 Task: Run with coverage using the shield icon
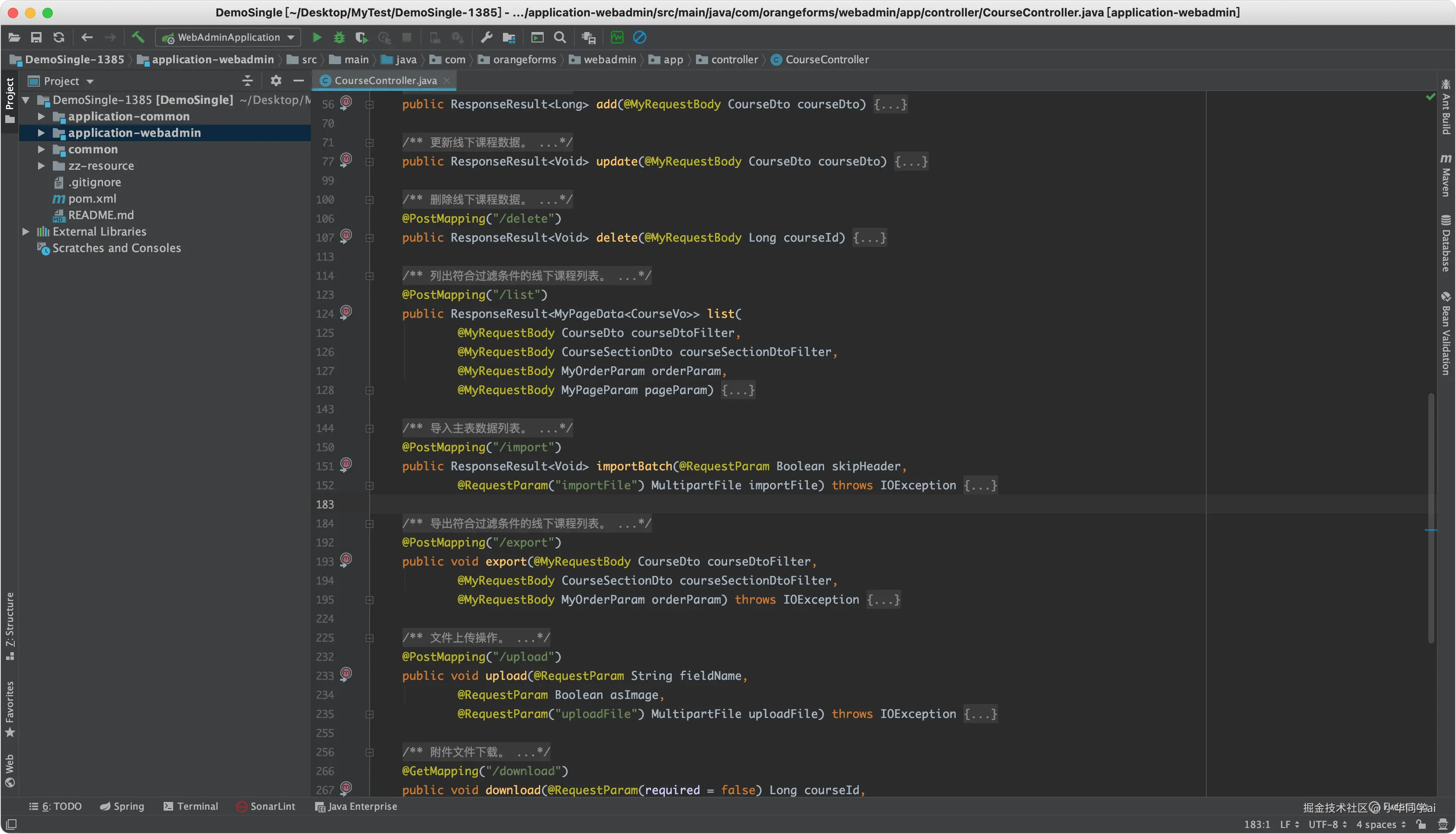pyautogui.click(x=361, y=38)
